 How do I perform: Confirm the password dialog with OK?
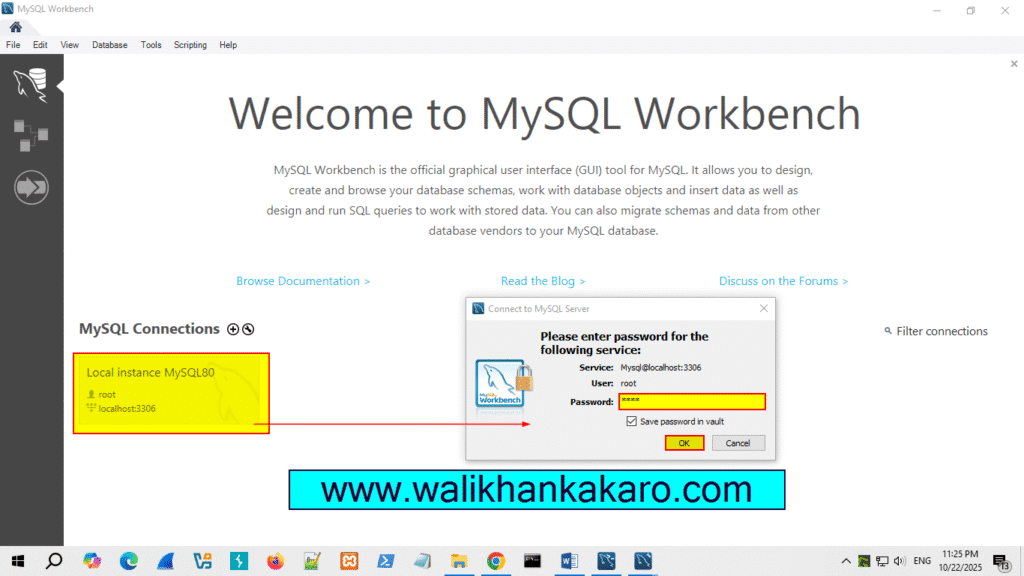pos(684,442)
